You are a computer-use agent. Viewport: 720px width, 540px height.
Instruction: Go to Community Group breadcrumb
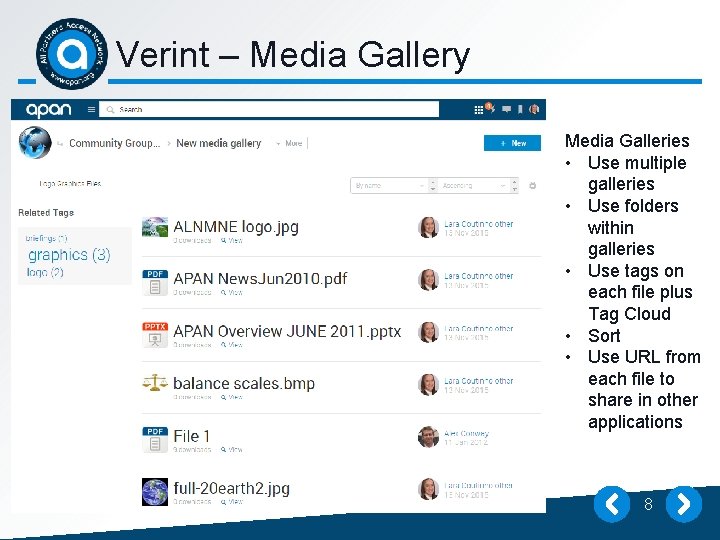coord(114,143)
